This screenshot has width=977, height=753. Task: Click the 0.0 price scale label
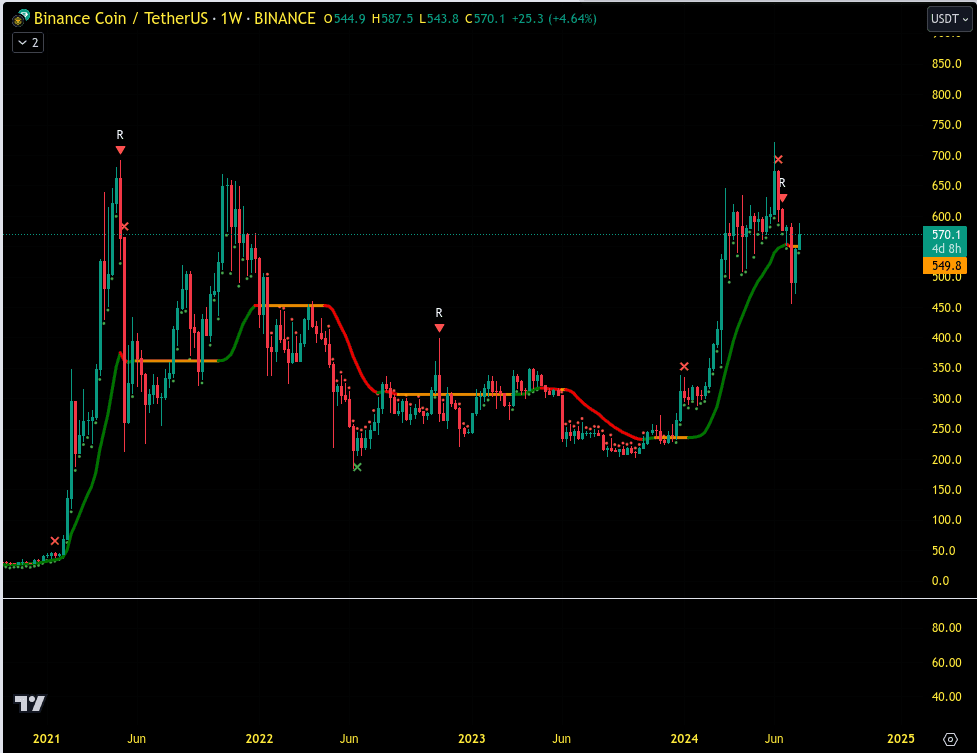coord(940,581)
